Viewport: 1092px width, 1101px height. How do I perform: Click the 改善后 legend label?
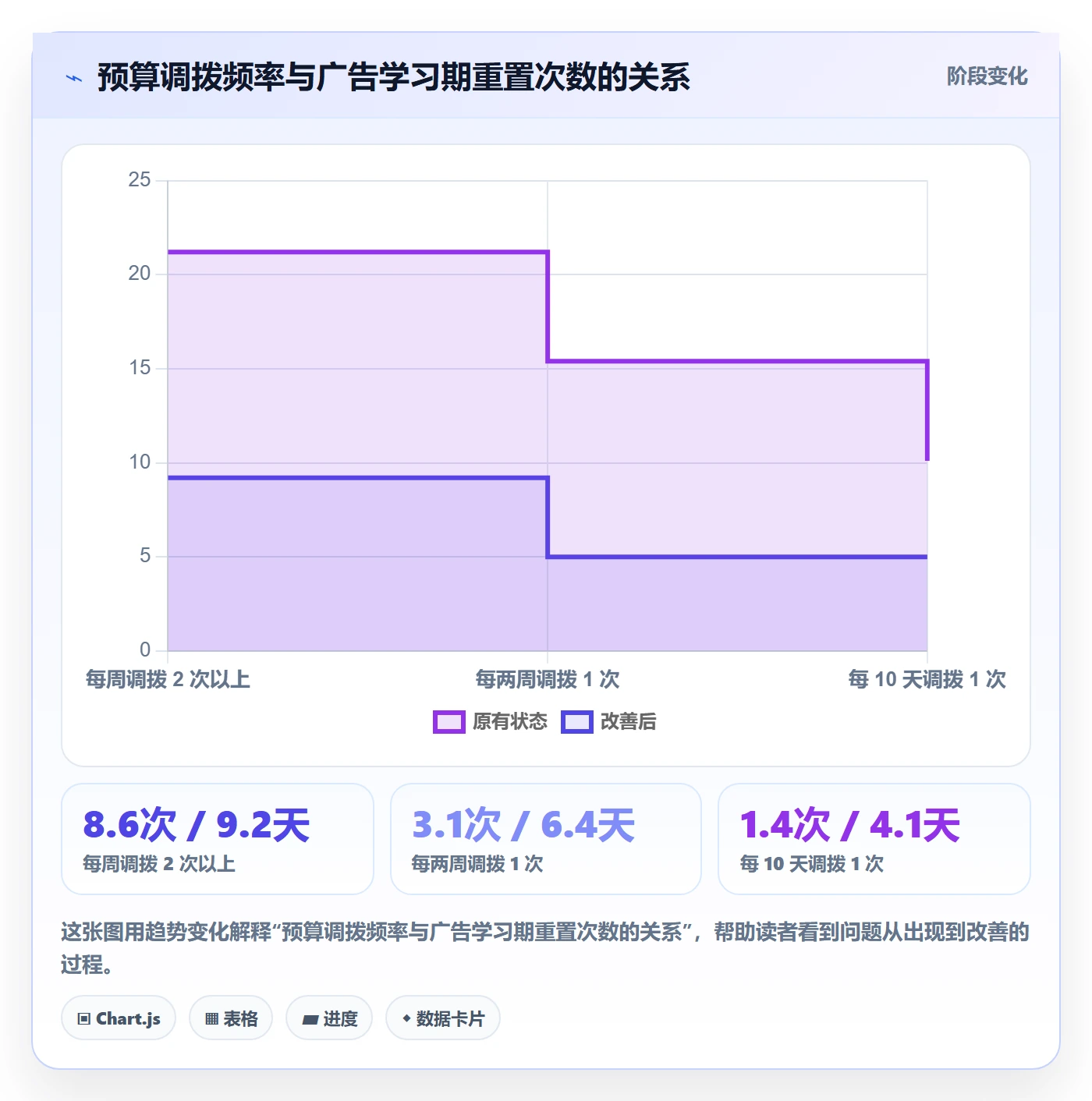[x=628, y=722]
